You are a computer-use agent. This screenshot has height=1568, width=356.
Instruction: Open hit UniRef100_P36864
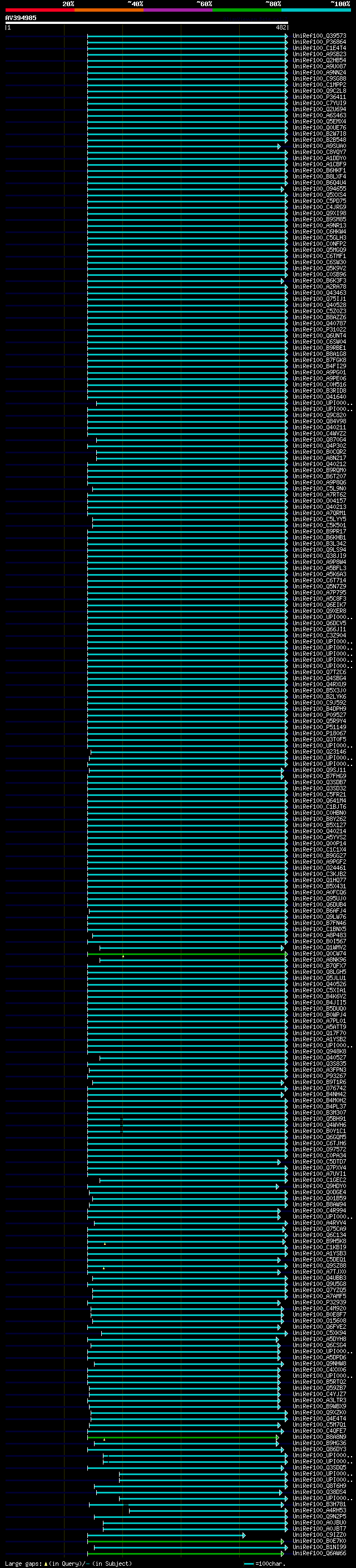pyautogui.click(x=319, y=42)
